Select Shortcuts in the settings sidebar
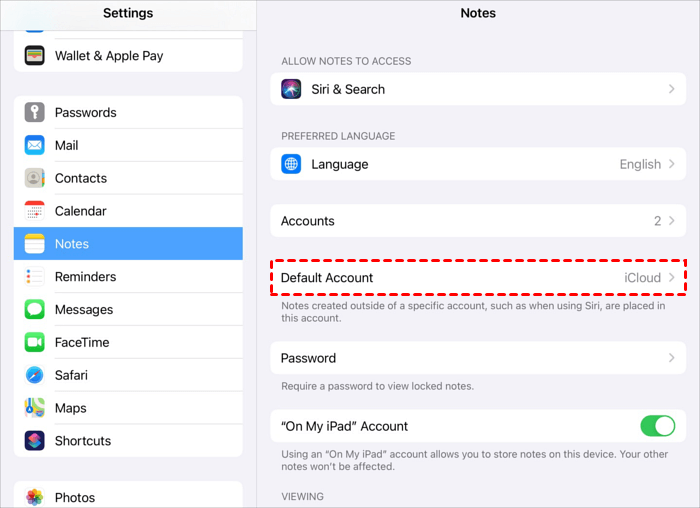Screen dimensions: 700x508 pos(83,441)
